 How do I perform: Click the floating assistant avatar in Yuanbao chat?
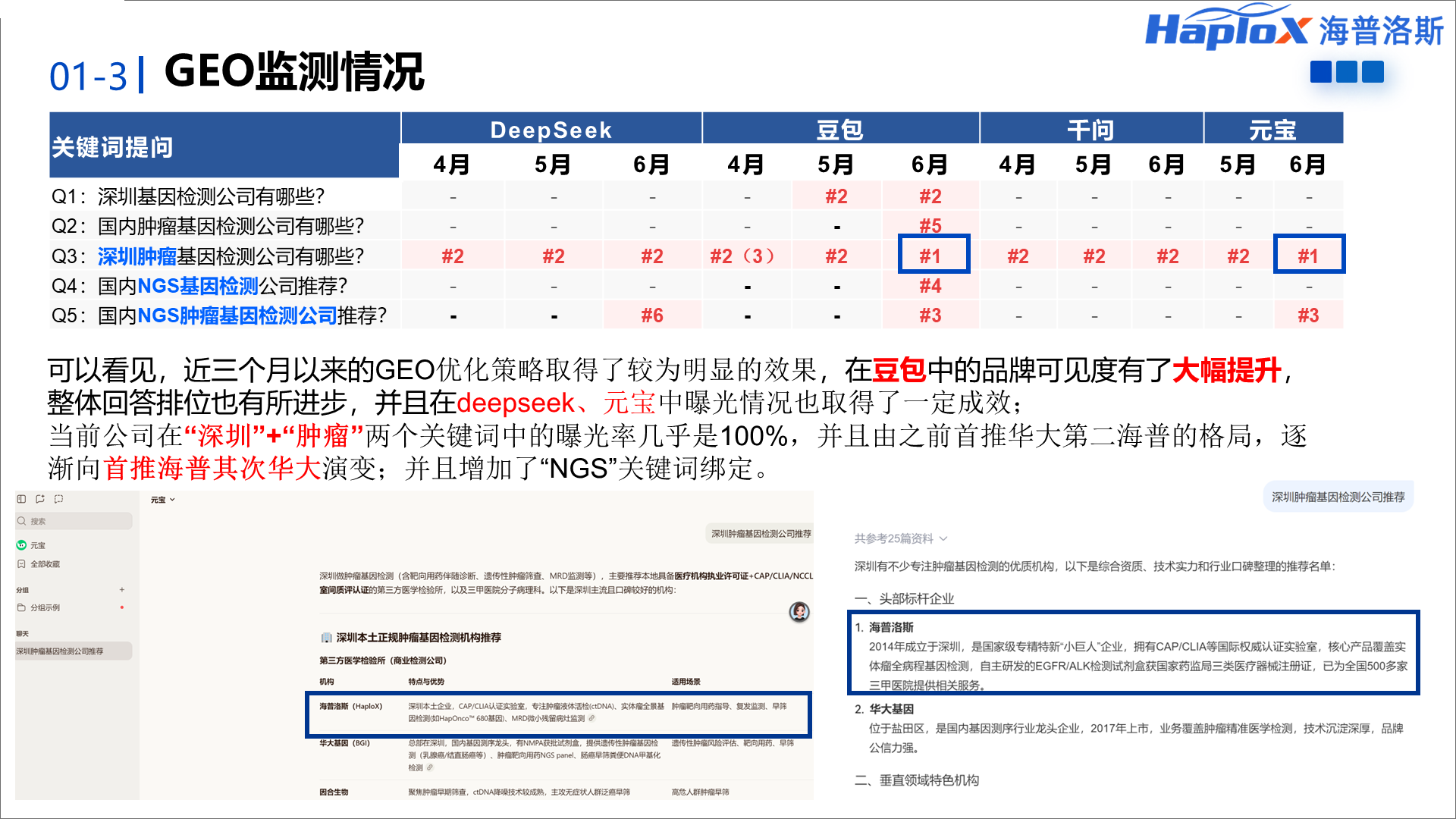pos(799,612)
